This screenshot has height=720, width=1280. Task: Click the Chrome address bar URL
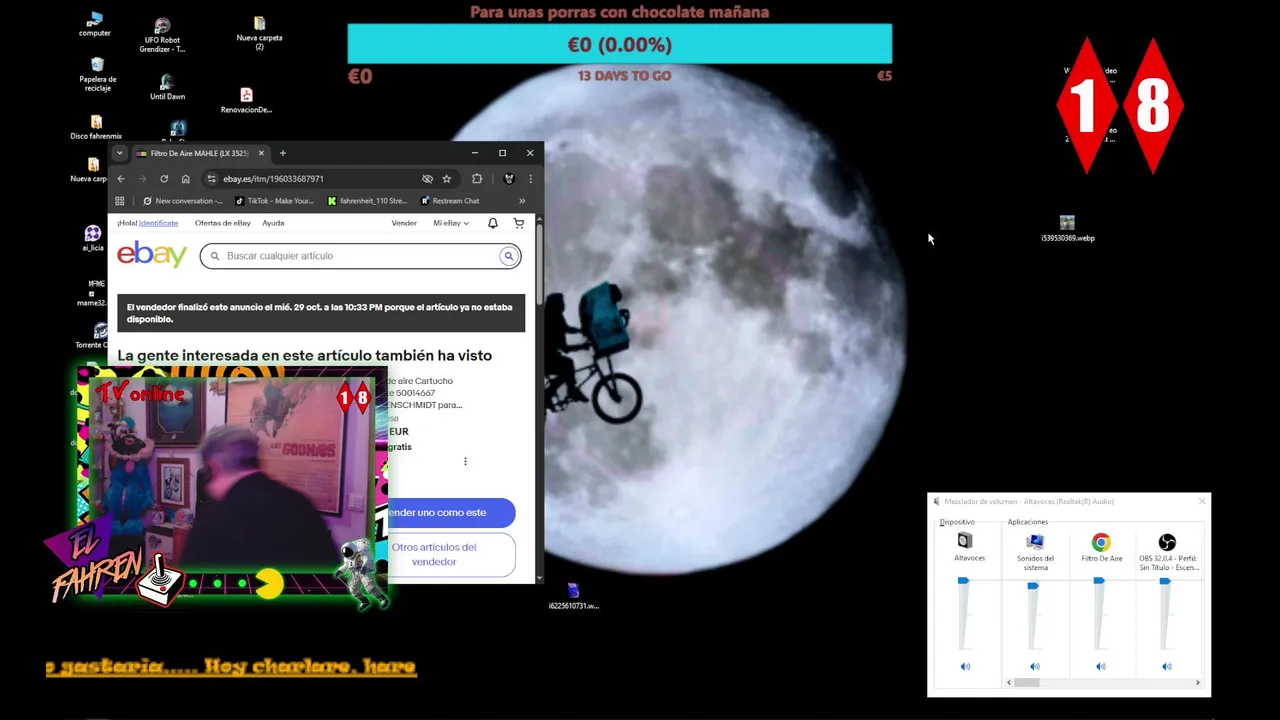coord(273,179)
